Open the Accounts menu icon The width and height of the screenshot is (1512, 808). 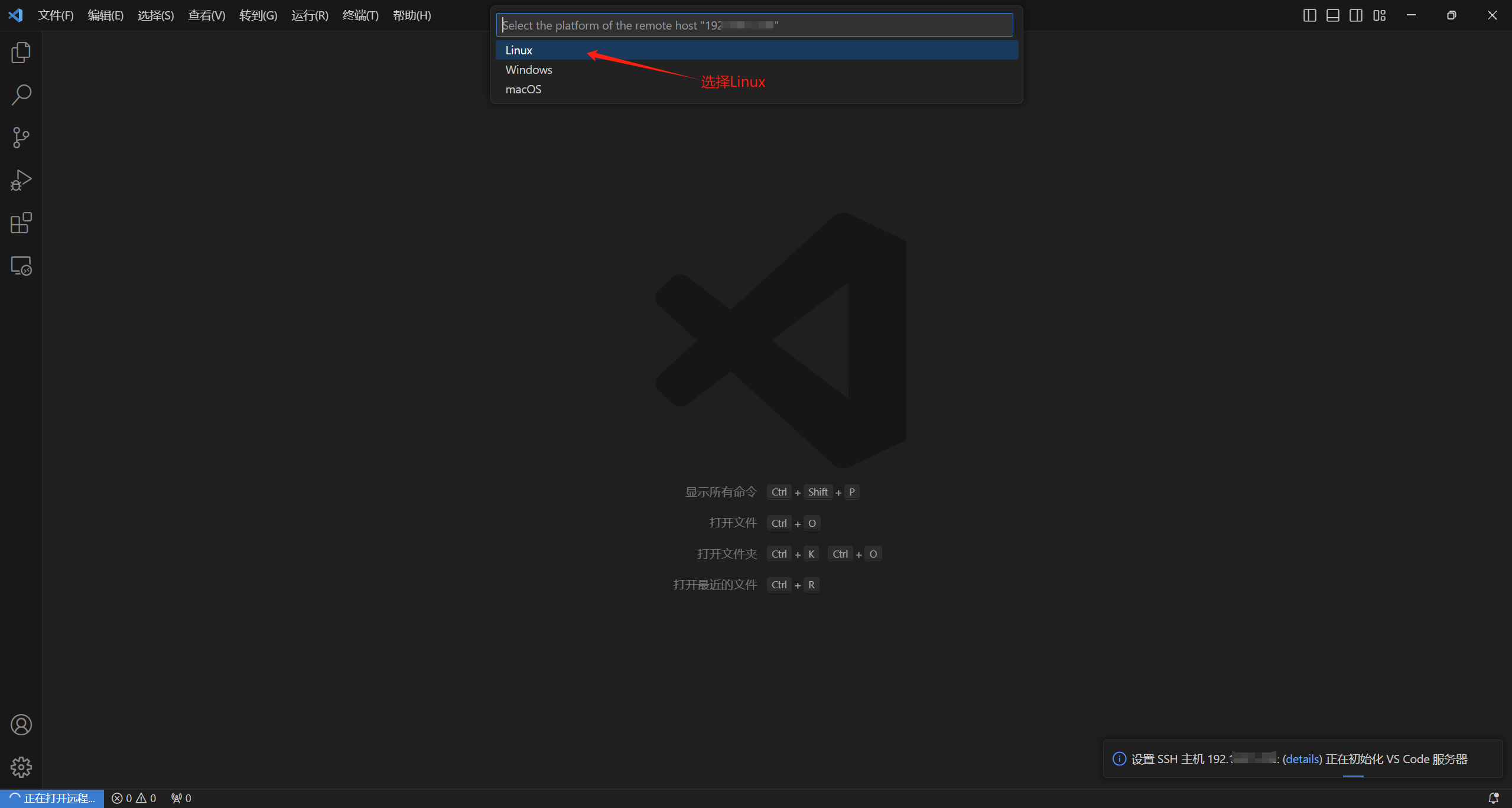pyautogui.click(x=21, y=725)
